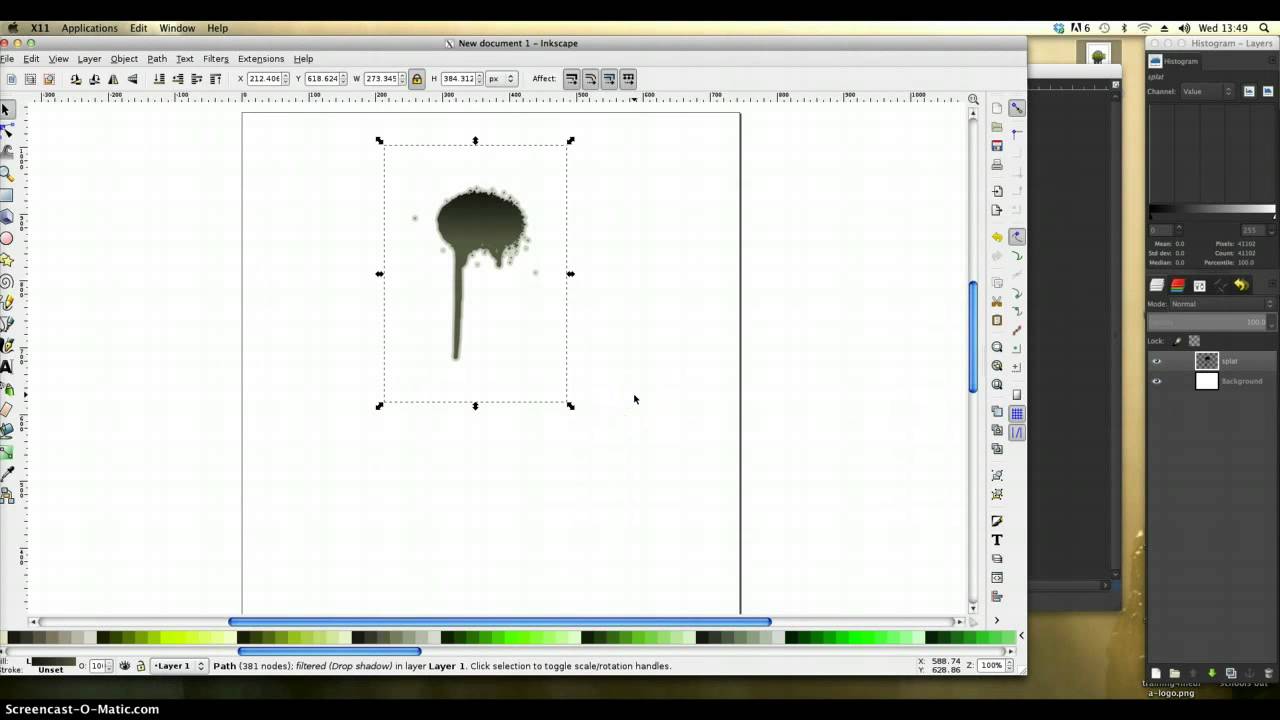The image size is (1280, 720).
Task: Click the Import file icon
Action: point(997,191)
